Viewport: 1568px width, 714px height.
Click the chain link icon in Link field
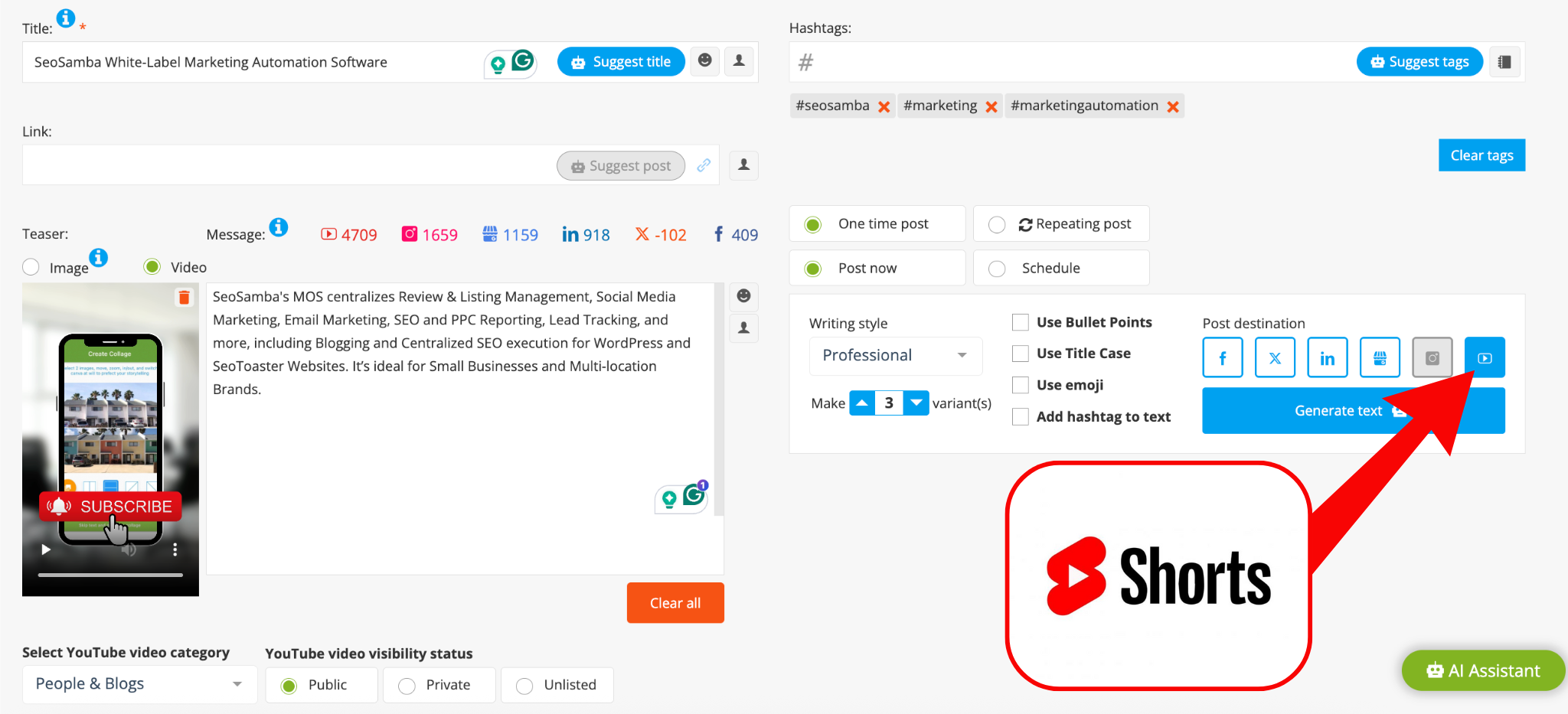[x=704, y=165]
